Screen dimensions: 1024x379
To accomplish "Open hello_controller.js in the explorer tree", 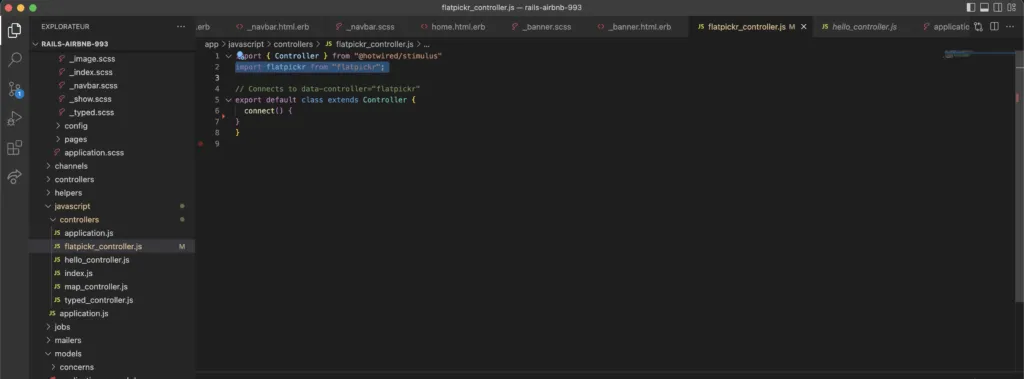I will (97, 259).
